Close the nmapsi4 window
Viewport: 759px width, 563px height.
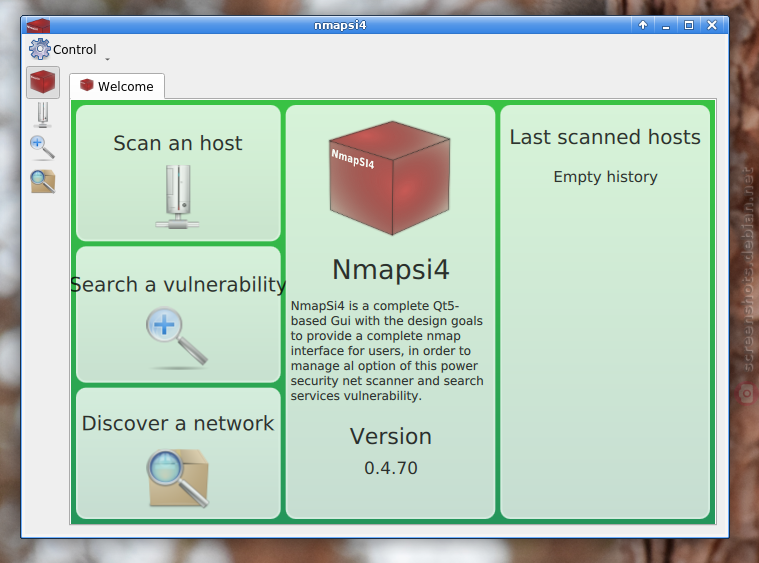coord(712,25)
